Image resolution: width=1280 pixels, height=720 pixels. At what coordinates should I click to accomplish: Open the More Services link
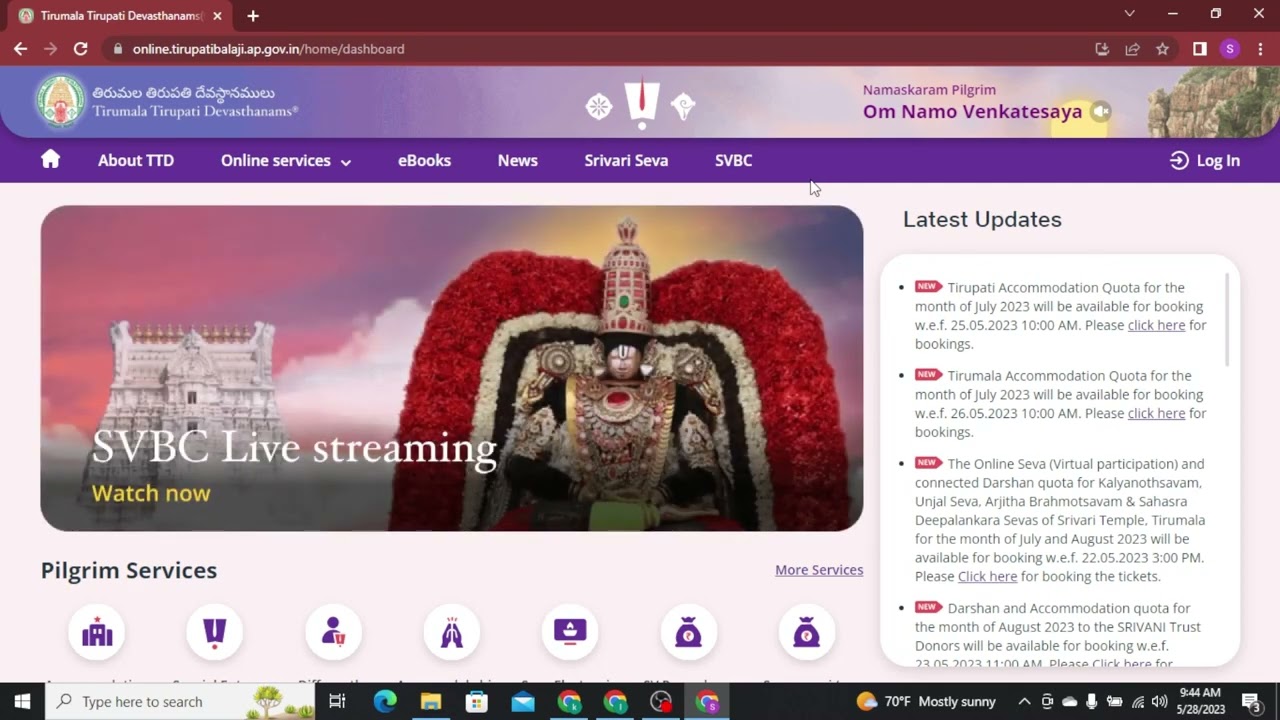click(819, 570)
